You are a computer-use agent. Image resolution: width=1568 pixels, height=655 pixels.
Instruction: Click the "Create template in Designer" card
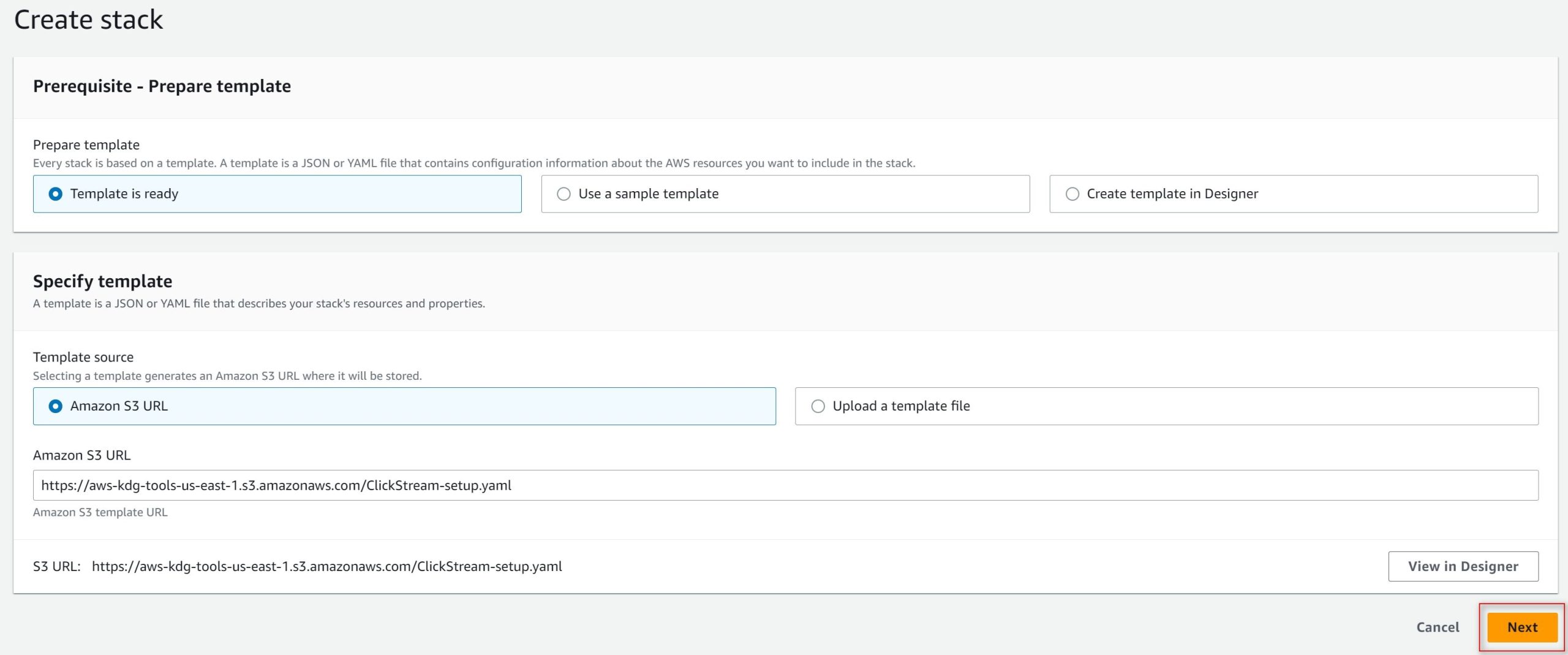(x=1294, y=194)
